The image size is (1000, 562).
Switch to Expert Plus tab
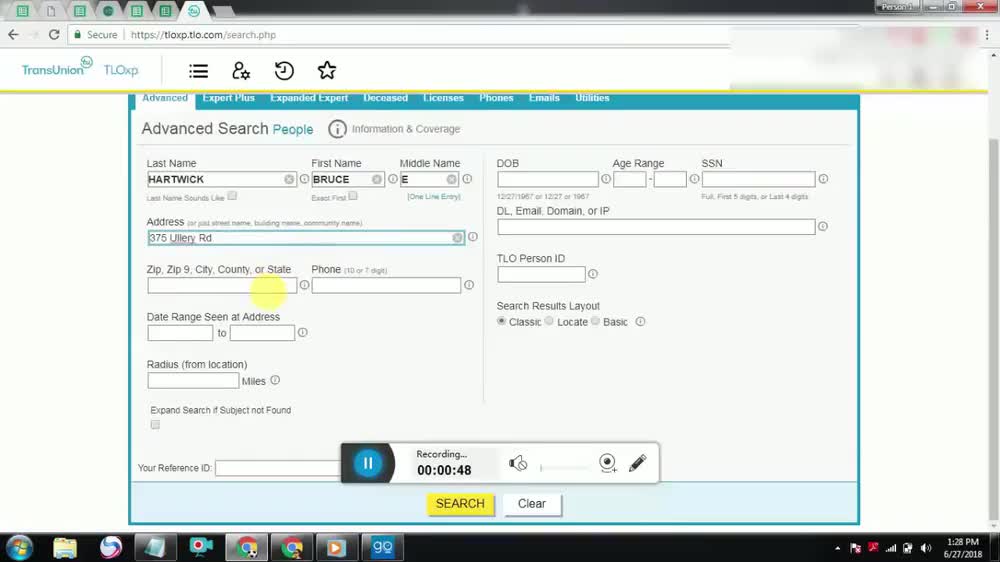(x=228, y=98)
